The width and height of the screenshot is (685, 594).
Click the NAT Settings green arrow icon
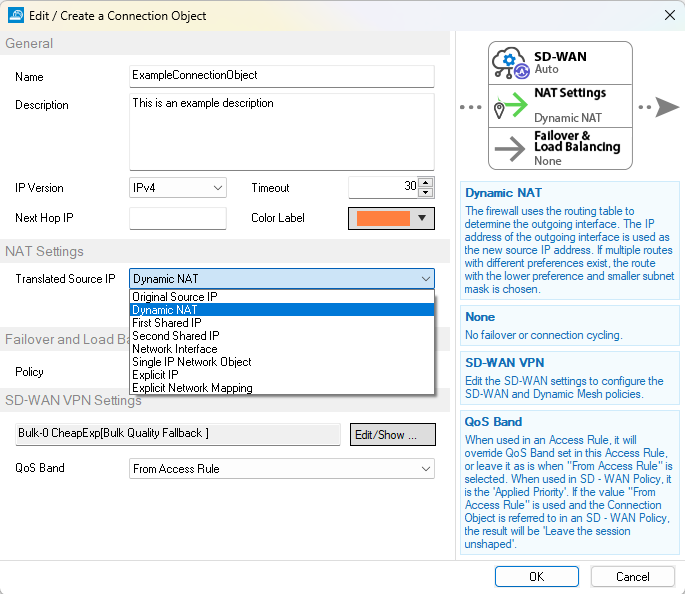510,105
